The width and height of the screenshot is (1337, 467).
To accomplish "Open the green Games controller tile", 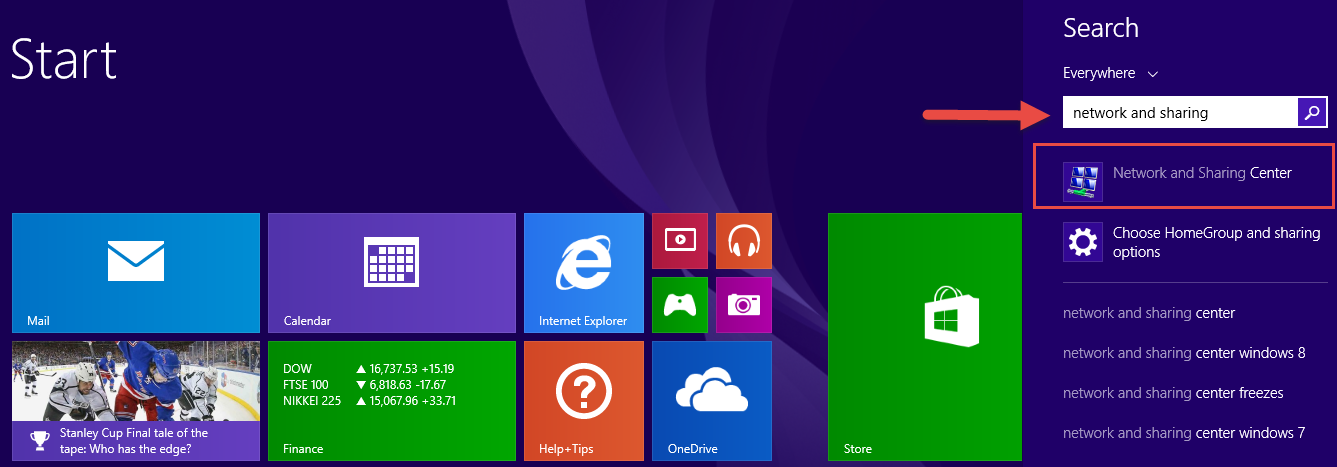I will [x=680, y=305].
